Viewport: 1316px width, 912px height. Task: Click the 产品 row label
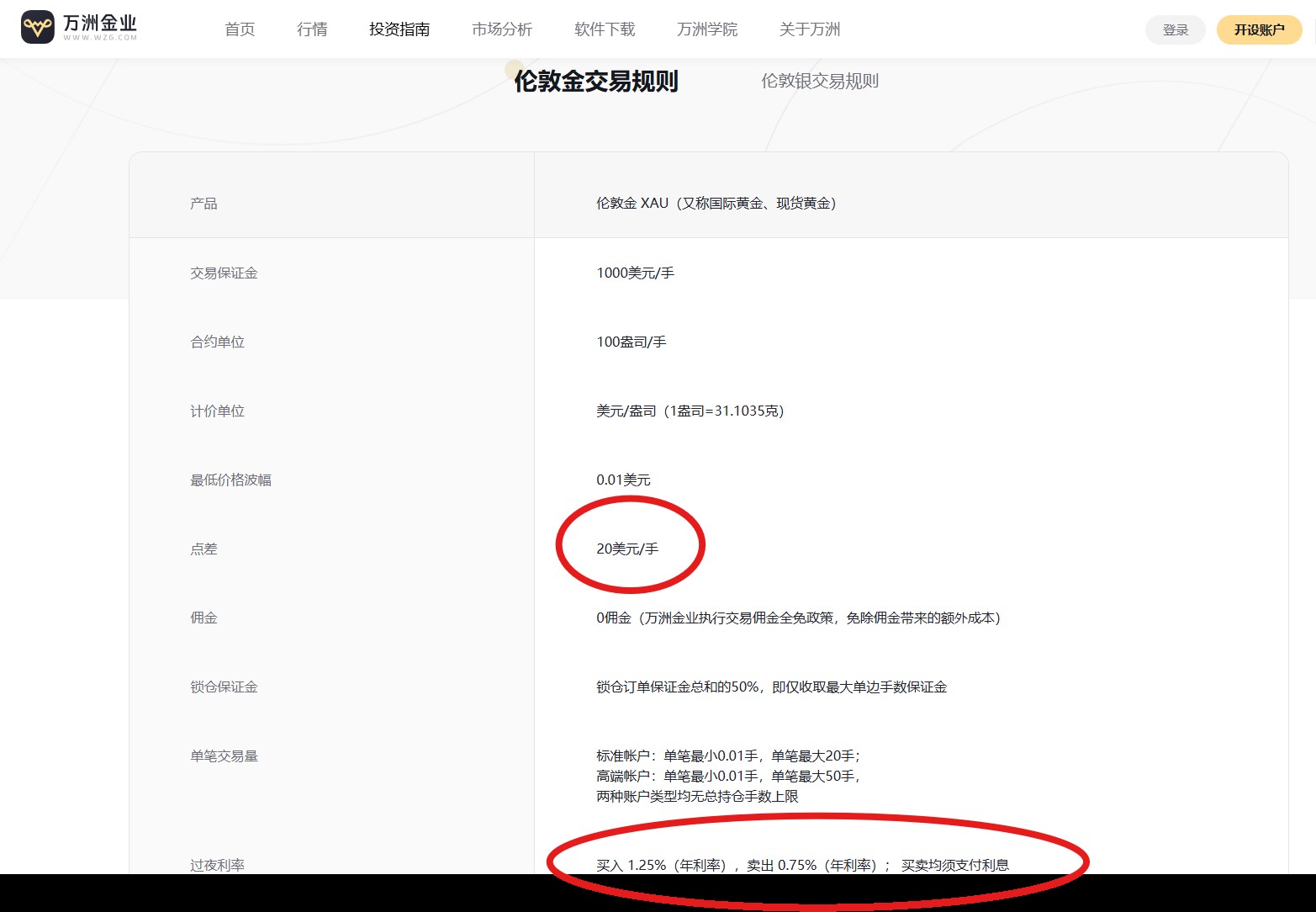click(x=203, y=204)
